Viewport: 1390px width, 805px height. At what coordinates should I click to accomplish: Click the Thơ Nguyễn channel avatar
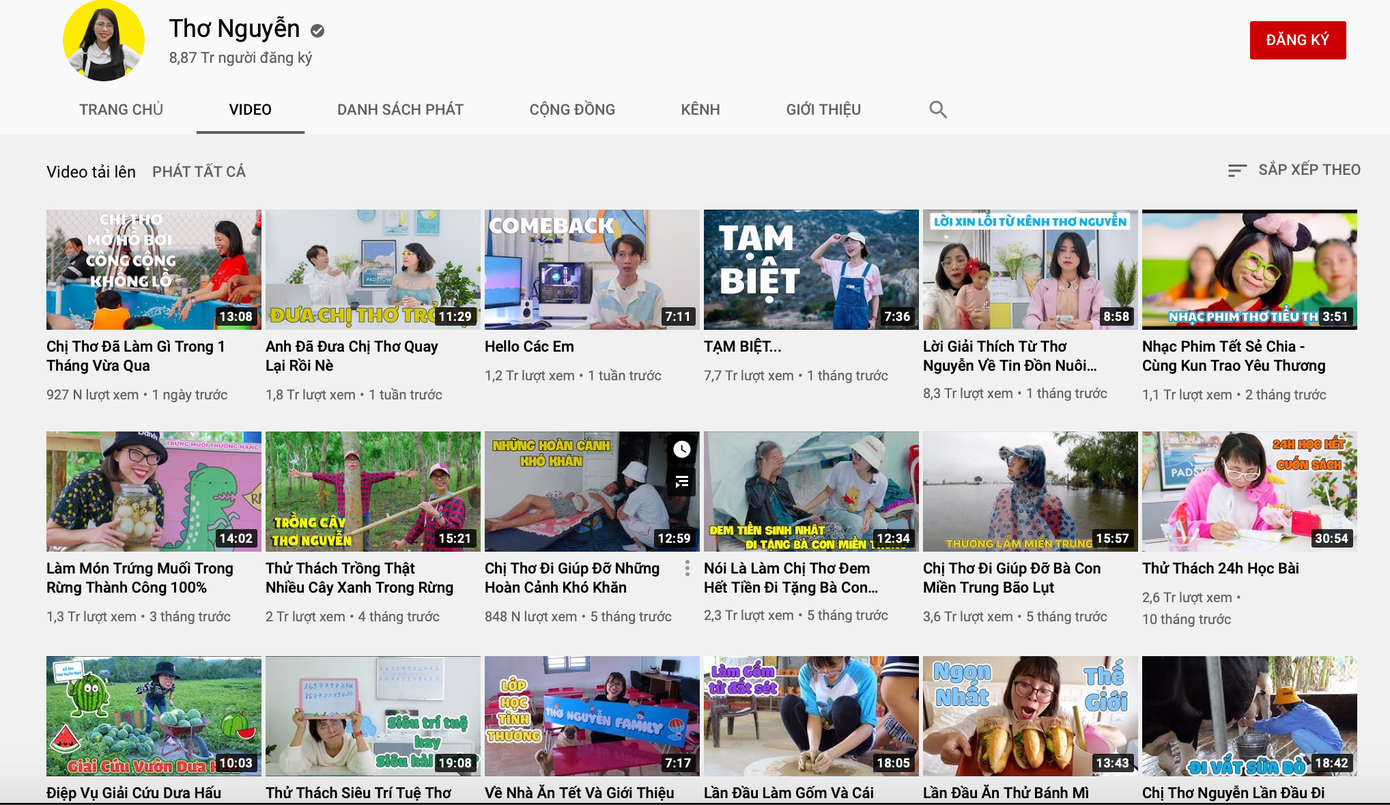click(x=104, y=41)
